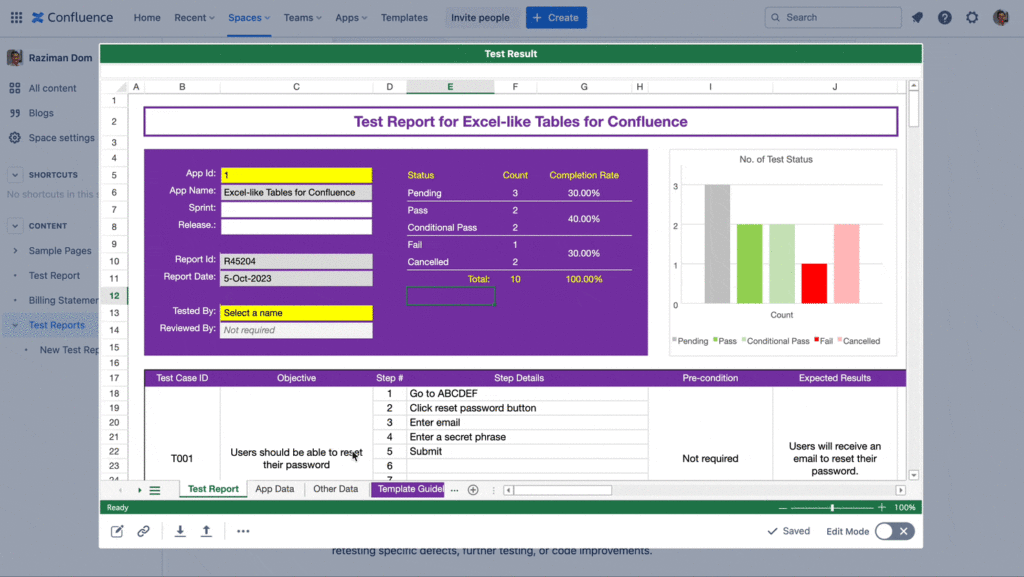Switch to the Template Guide sheet tab

coord(408,489)
